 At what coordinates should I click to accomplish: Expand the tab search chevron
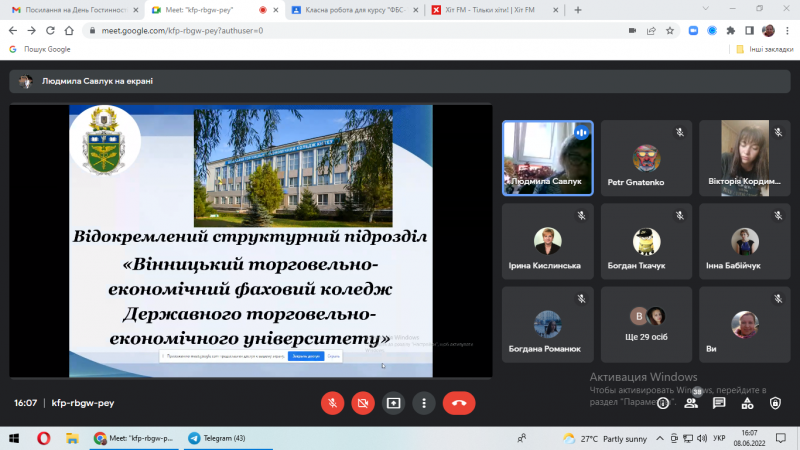706,9
